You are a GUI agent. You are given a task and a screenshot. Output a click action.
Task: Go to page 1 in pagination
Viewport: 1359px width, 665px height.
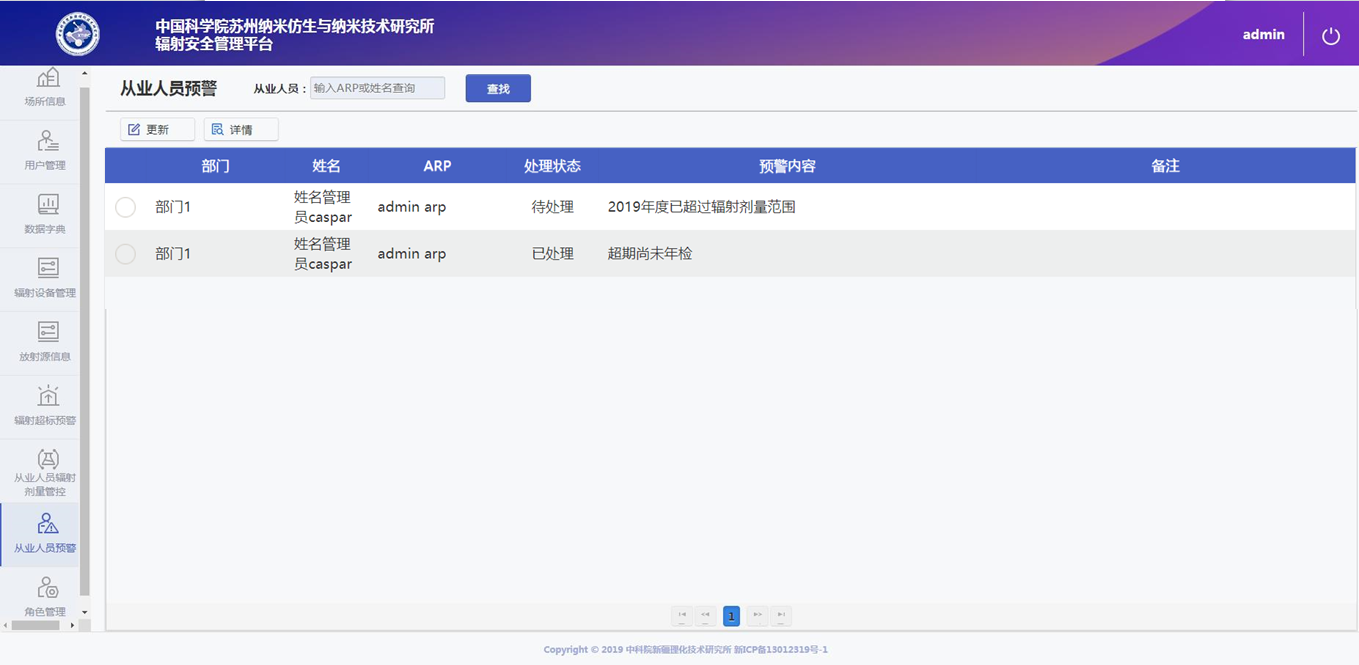tap(731, 616)
